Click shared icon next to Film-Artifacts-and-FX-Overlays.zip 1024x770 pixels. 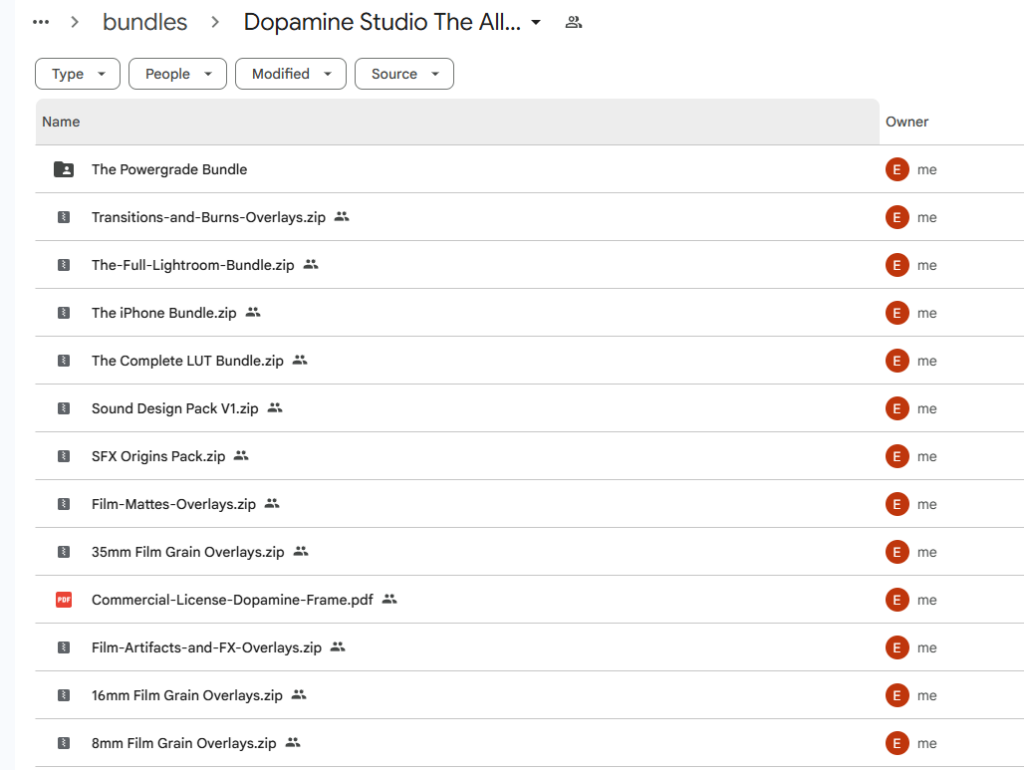338,647
